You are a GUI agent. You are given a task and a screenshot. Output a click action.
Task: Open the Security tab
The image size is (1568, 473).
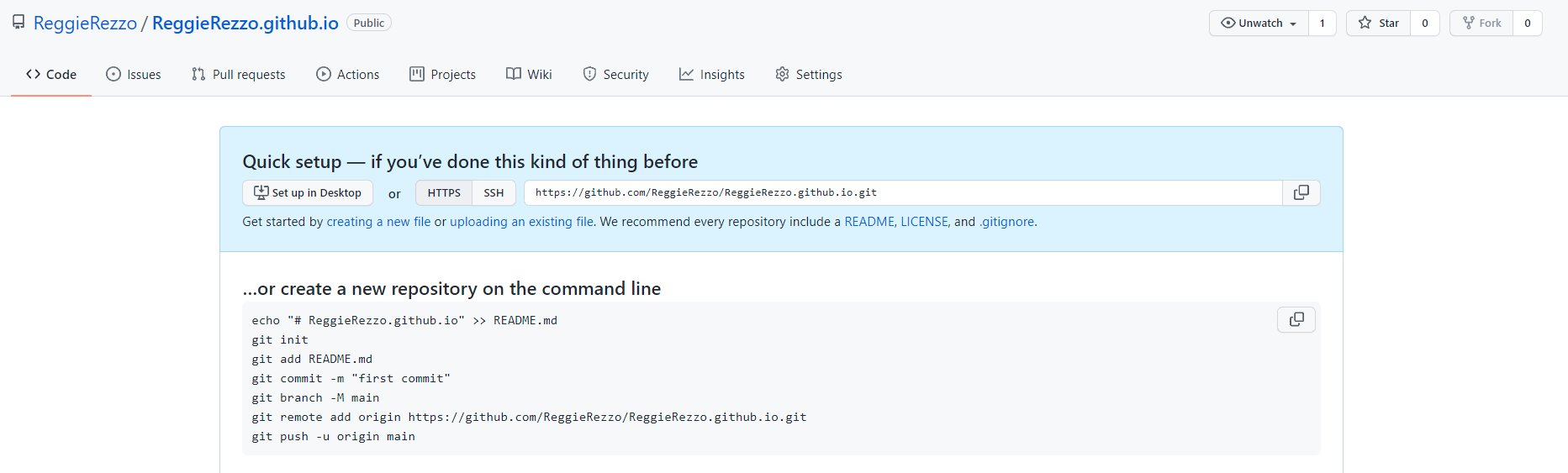616,74
